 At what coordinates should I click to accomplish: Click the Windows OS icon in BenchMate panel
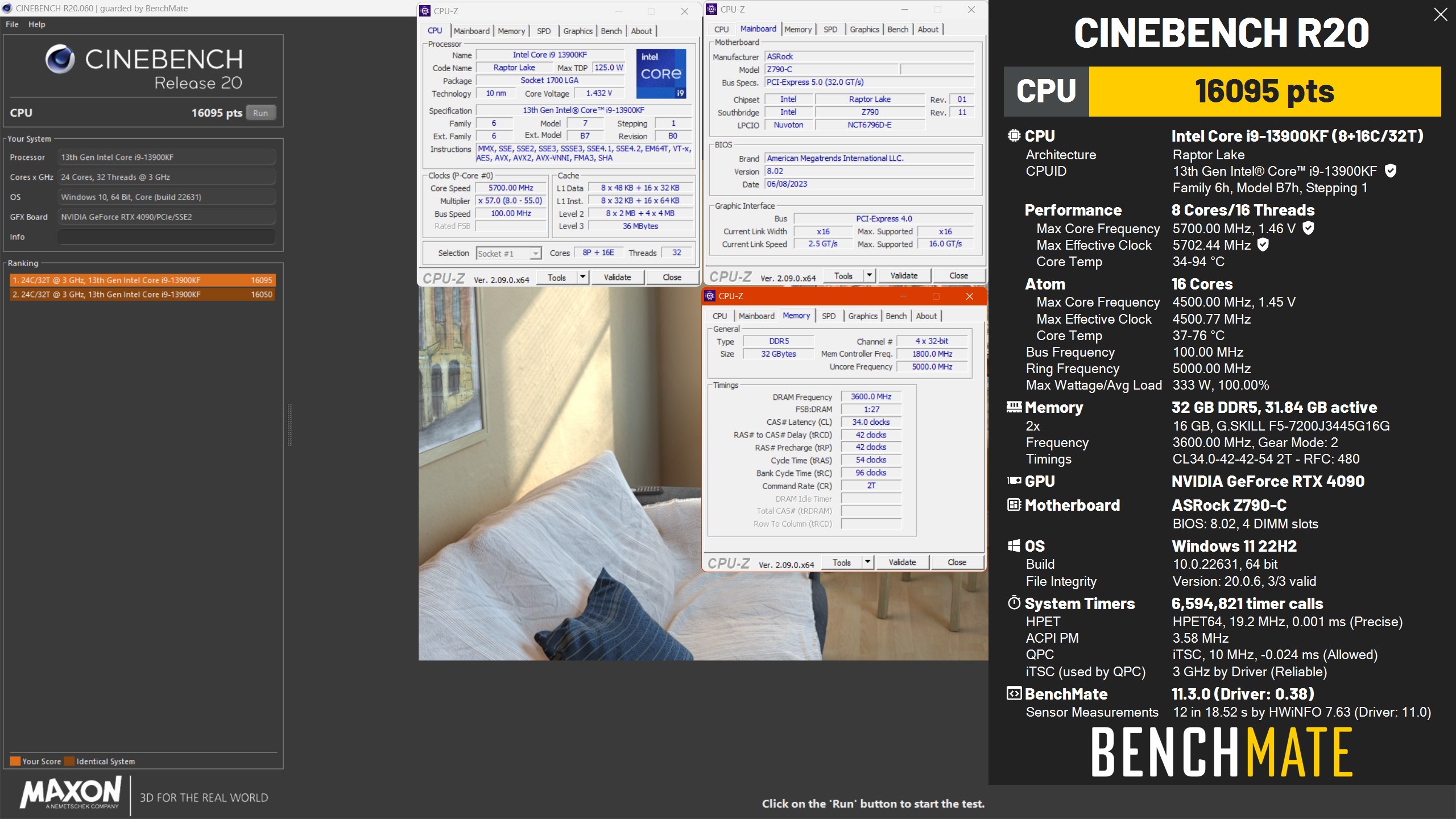pyautogui.click(x=1014, y=545)
